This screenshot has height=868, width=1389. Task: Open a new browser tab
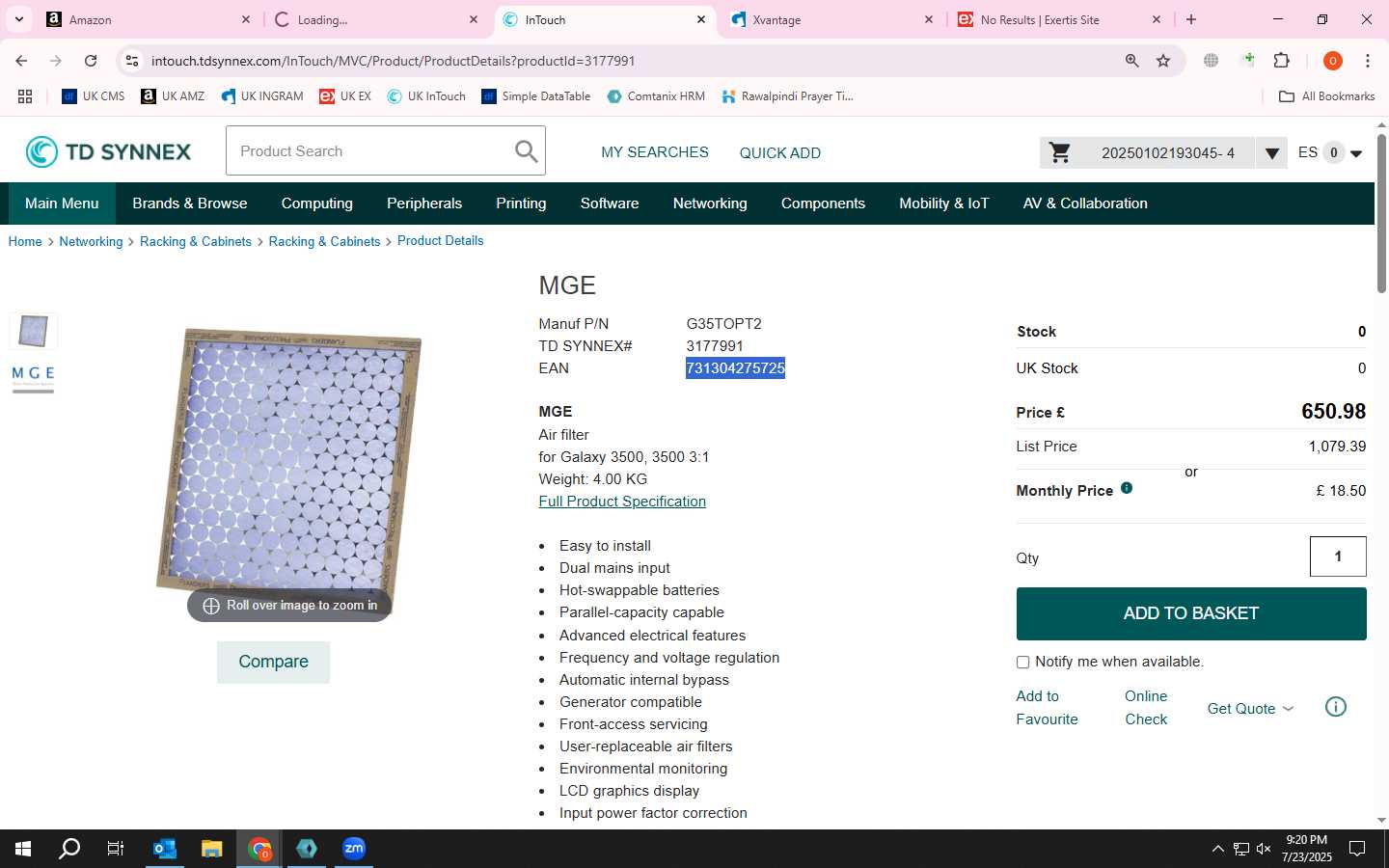(1191, 19)
